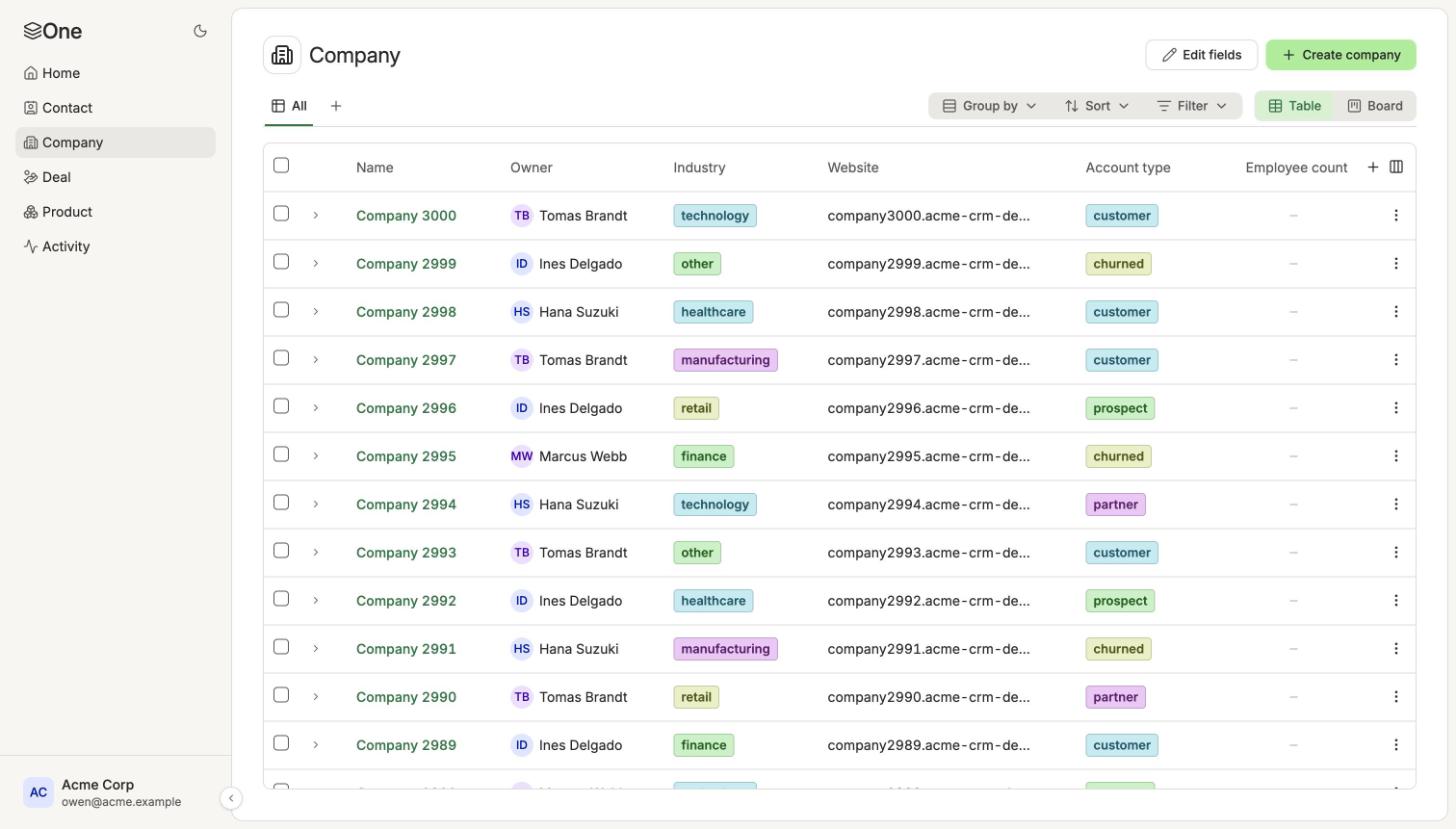Mark the Company 2990 row checkbox

[281, 695]
